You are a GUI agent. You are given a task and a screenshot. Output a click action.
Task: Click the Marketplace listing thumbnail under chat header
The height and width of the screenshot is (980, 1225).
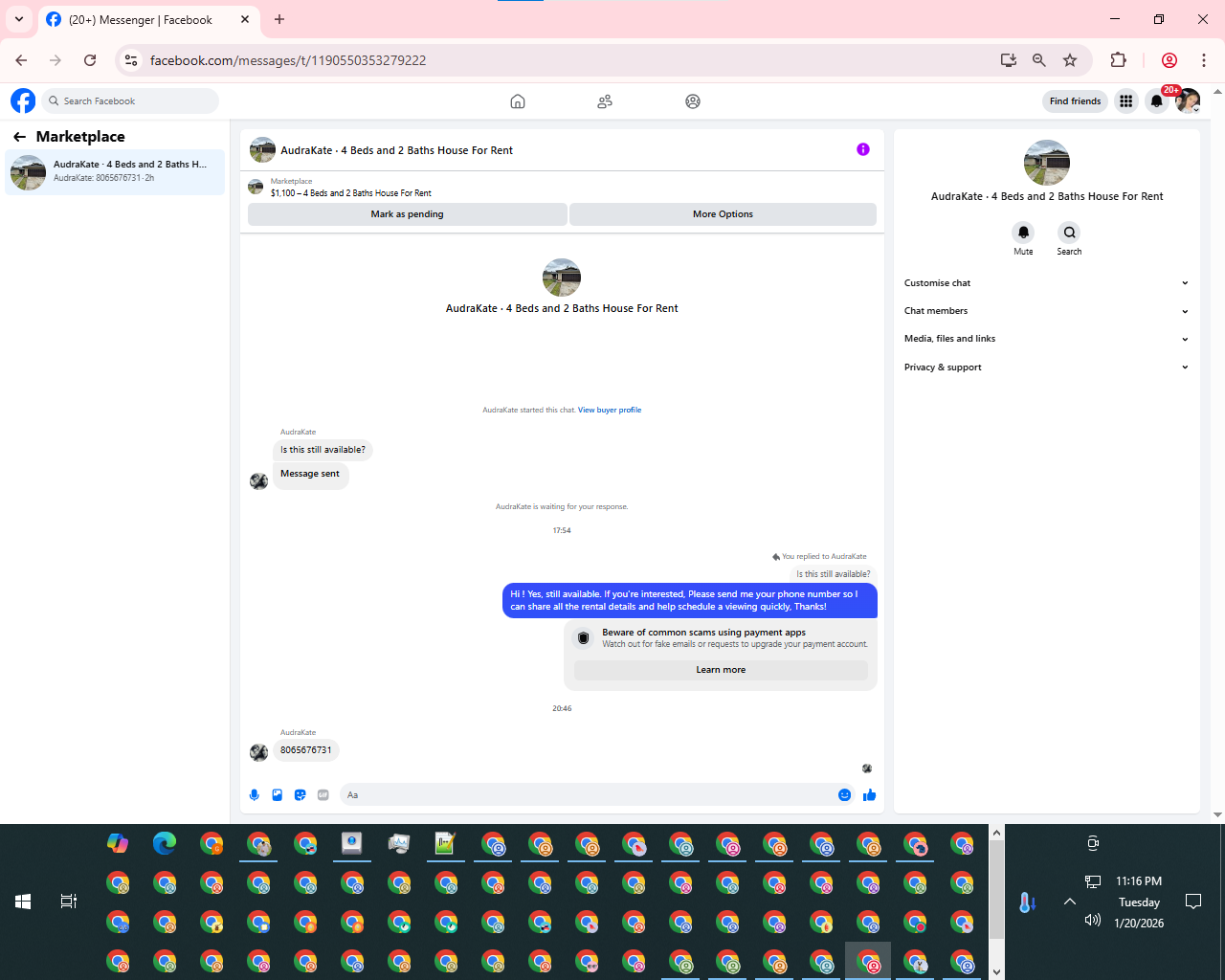click(256, 187)
